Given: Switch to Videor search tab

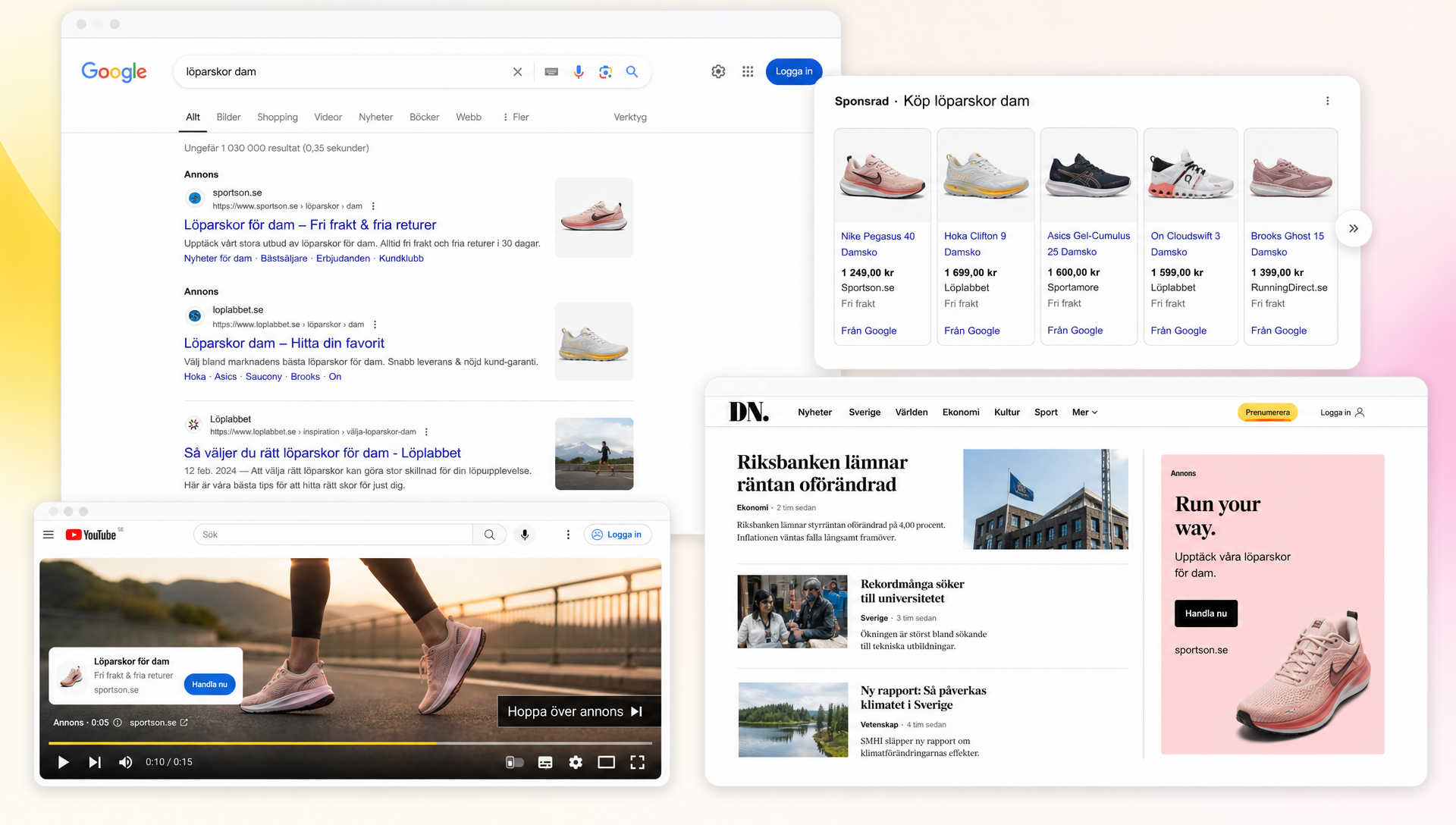Looking at the screenshot, I should point(328,118).
